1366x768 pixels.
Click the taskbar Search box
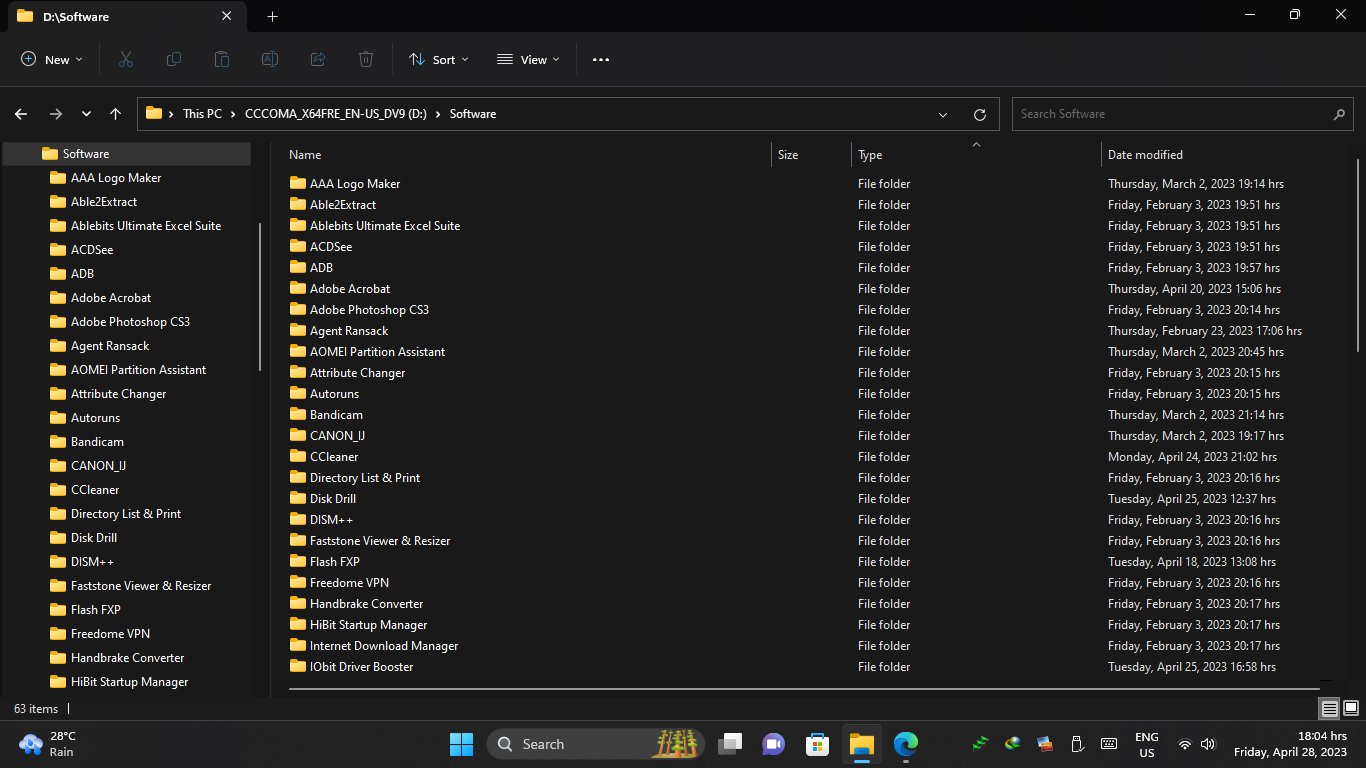pyautogui.click(x=596, y=744)
